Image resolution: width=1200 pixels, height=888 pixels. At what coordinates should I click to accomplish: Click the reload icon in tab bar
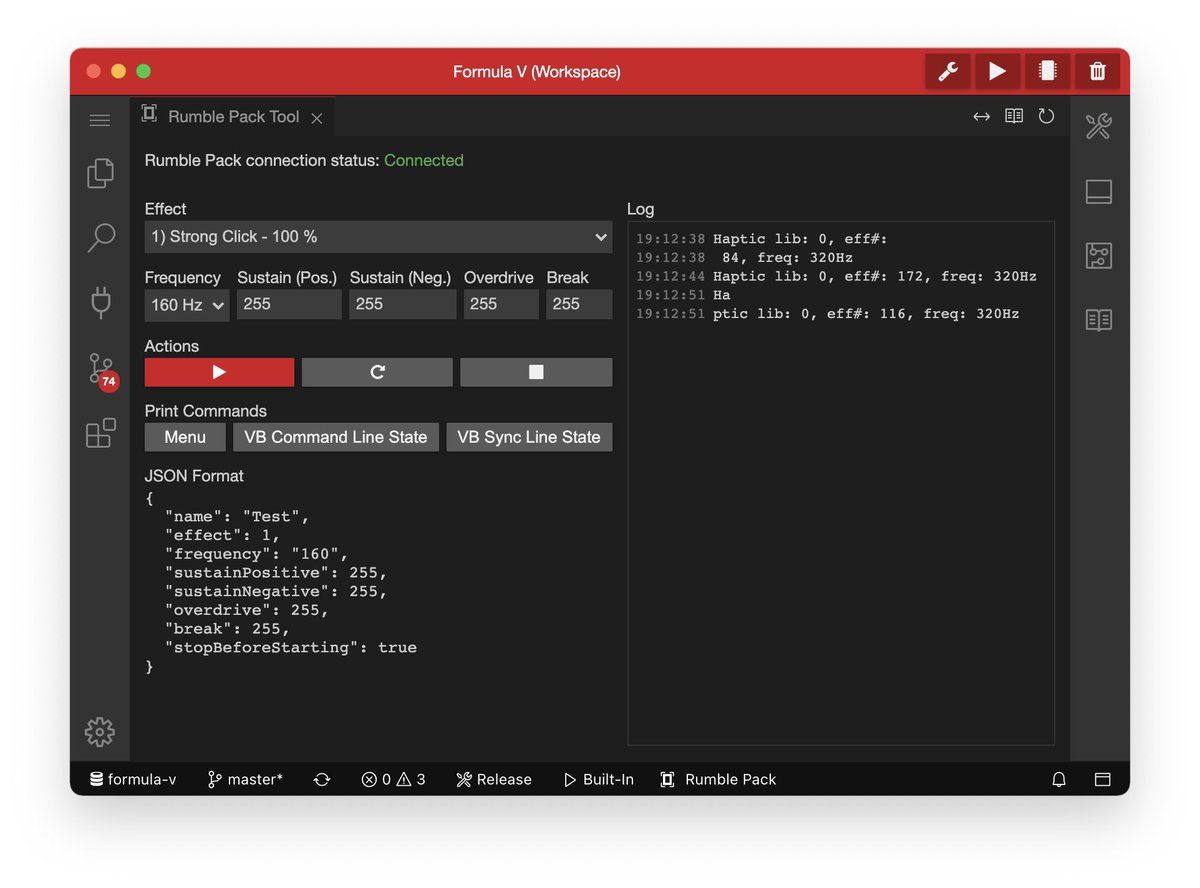1046,117
